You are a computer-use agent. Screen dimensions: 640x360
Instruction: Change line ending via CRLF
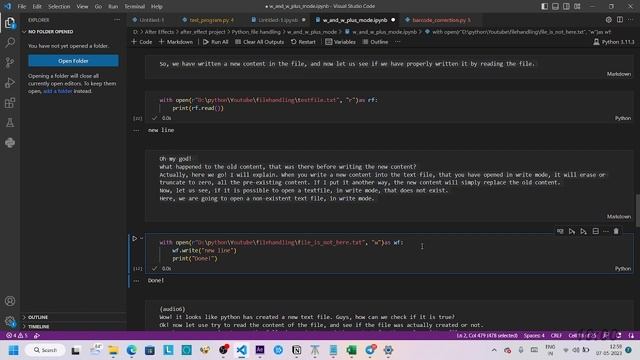click(x=556, y=336)
